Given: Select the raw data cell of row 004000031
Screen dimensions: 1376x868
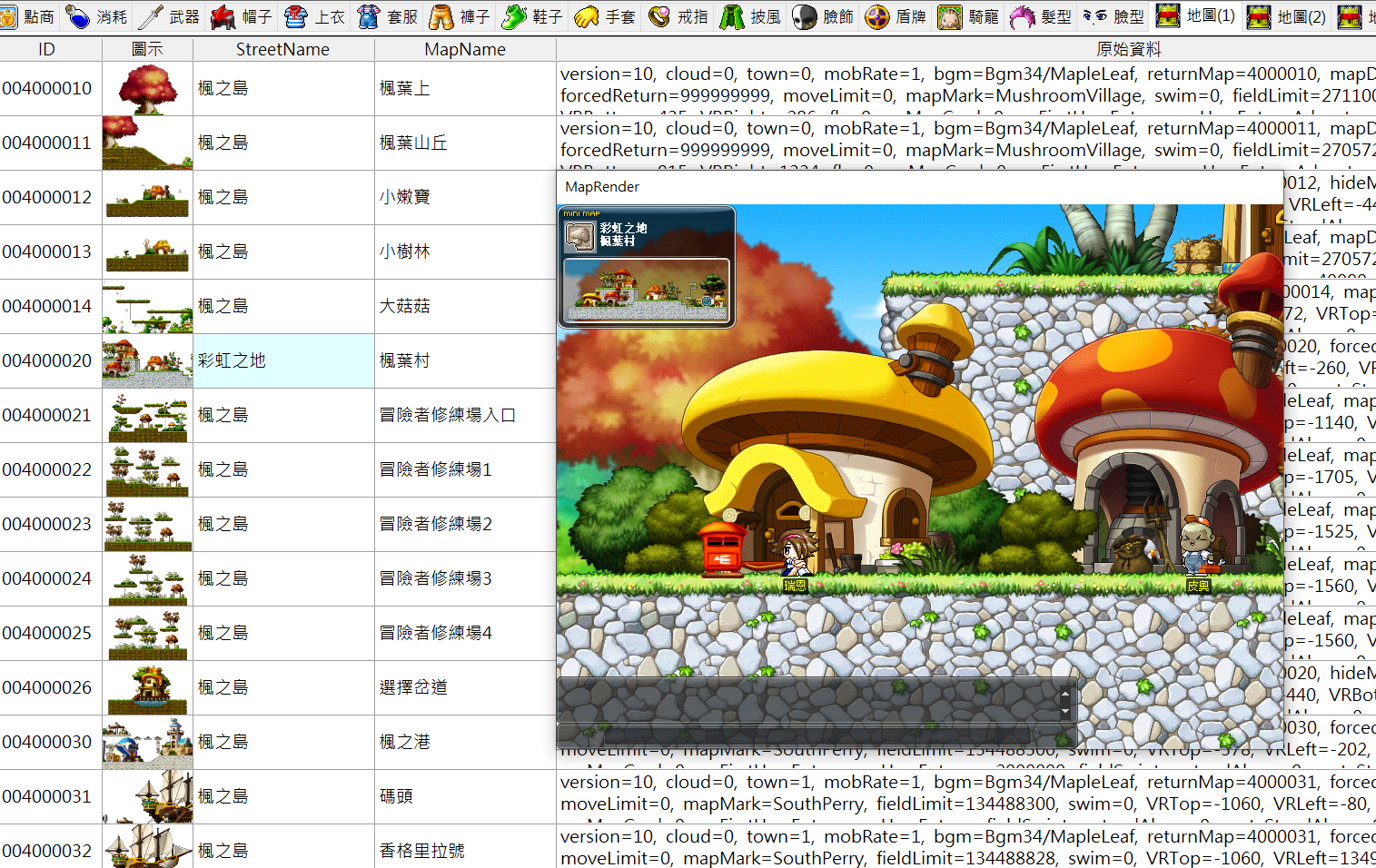Looking at the screenshot, I should pyautogui.click(x=966, y=797).
